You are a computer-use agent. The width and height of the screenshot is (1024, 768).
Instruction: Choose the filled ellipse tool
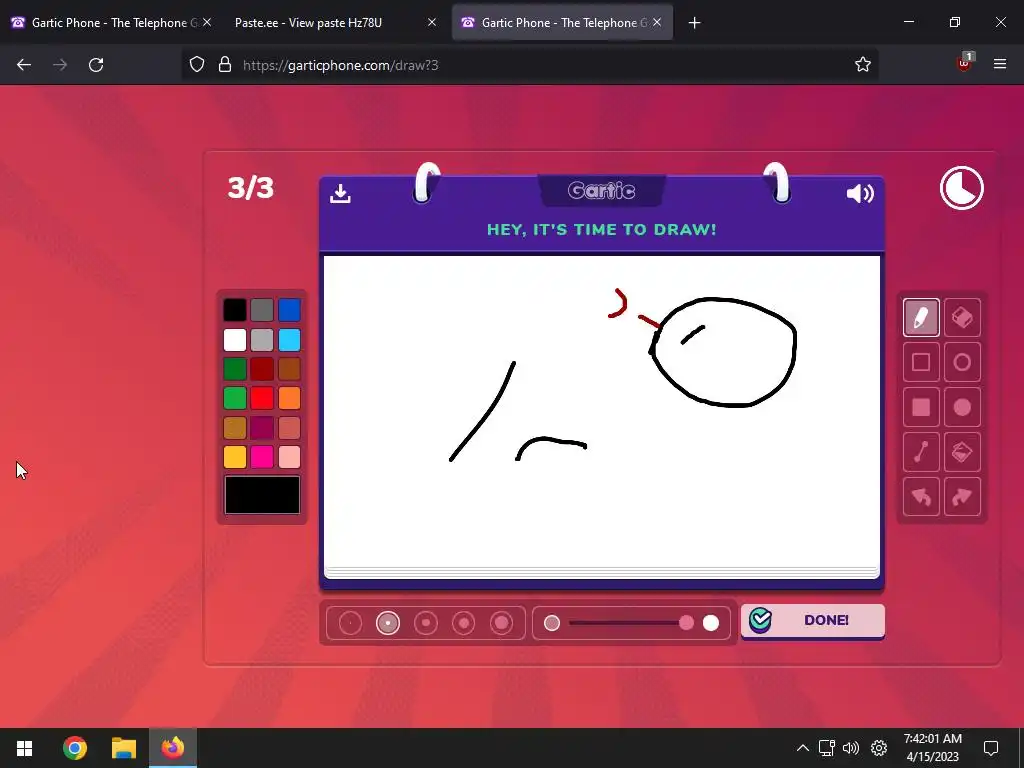click(x=962, y=407)
